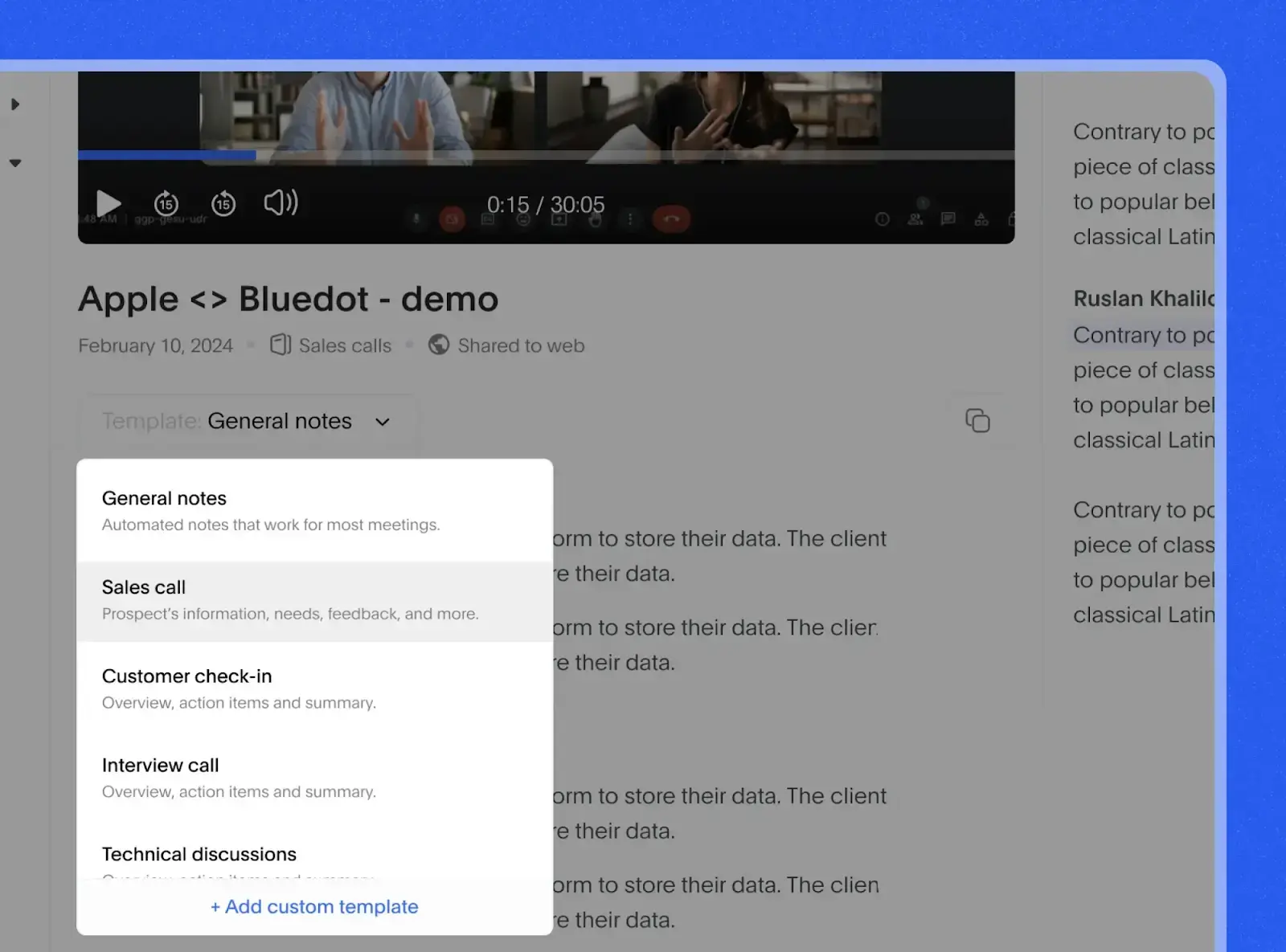The image size is (1286, 952).
Task: Toggle the microphone in the embedded meeting controls
Action: 416,218
